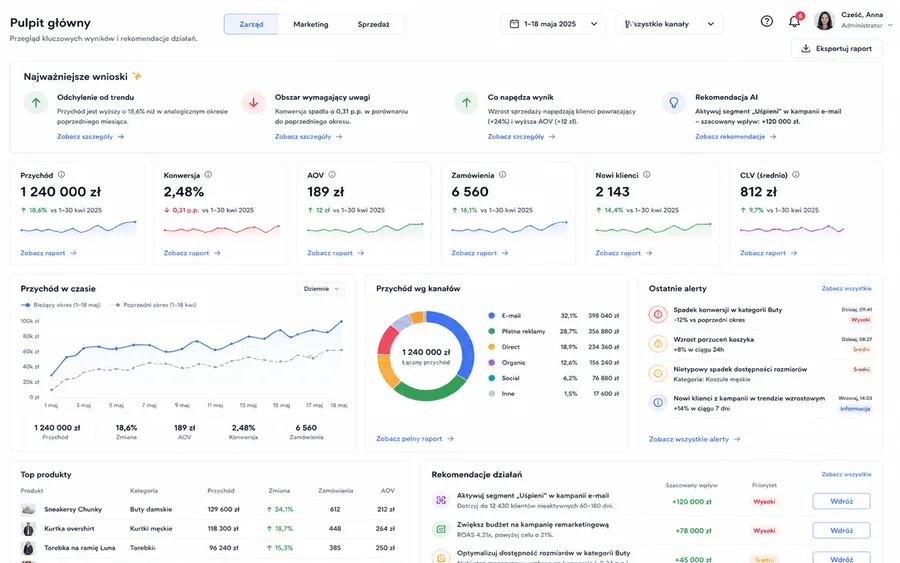Click Wdróż for Zwiększ budżet na kampanię remarketingową
This screenshot has width=900, height=563.
(841, 530)
